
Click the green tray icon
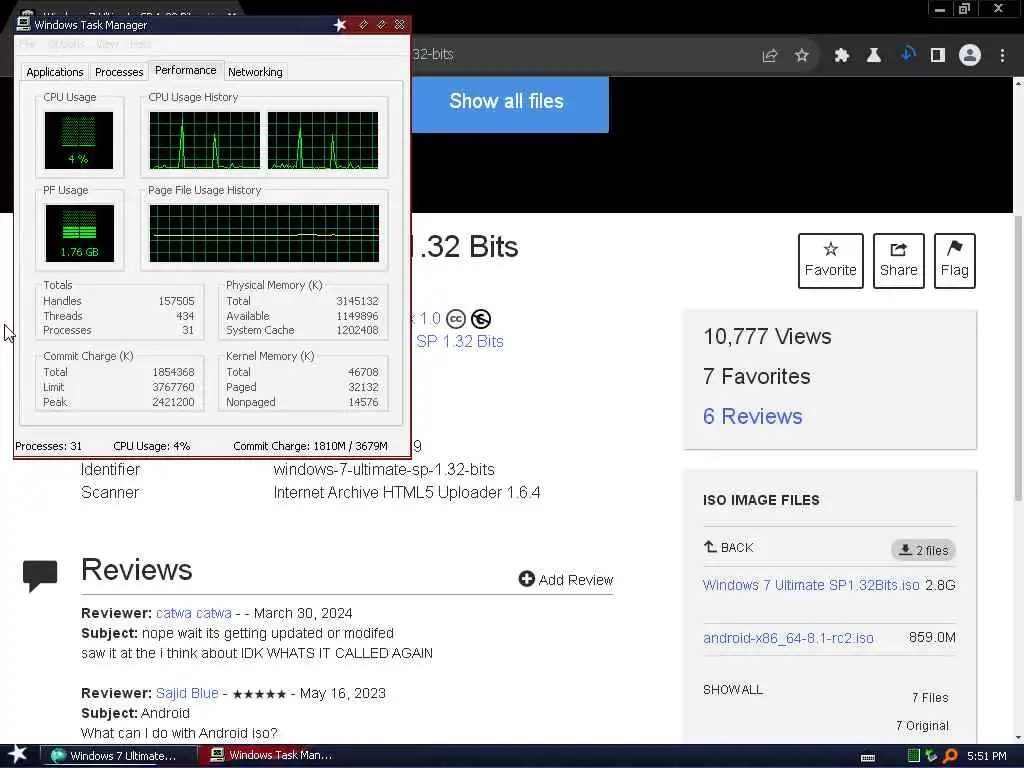(913, 756)
